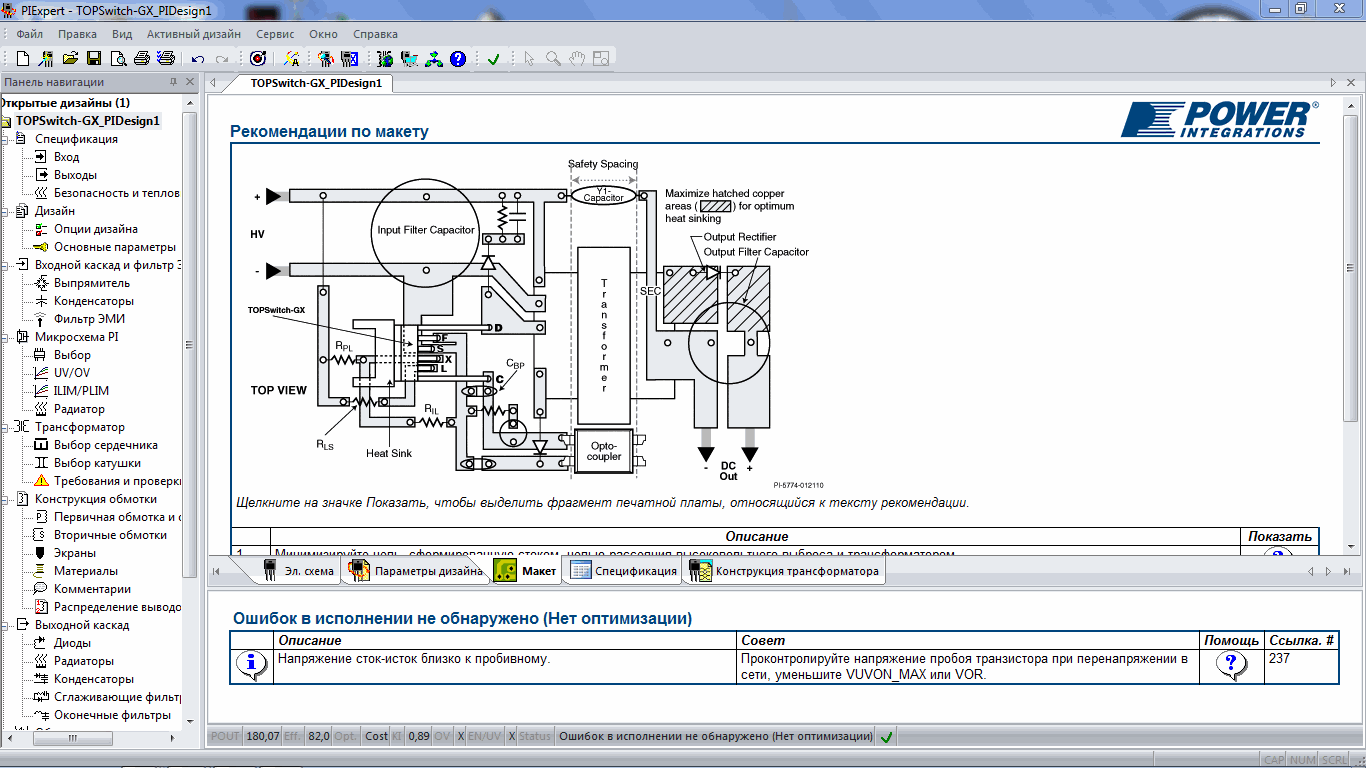This screenshot has width=1366, height=768.
Task: Click the help icon in the Помощь column
Action: click(x=1231, y=664)
